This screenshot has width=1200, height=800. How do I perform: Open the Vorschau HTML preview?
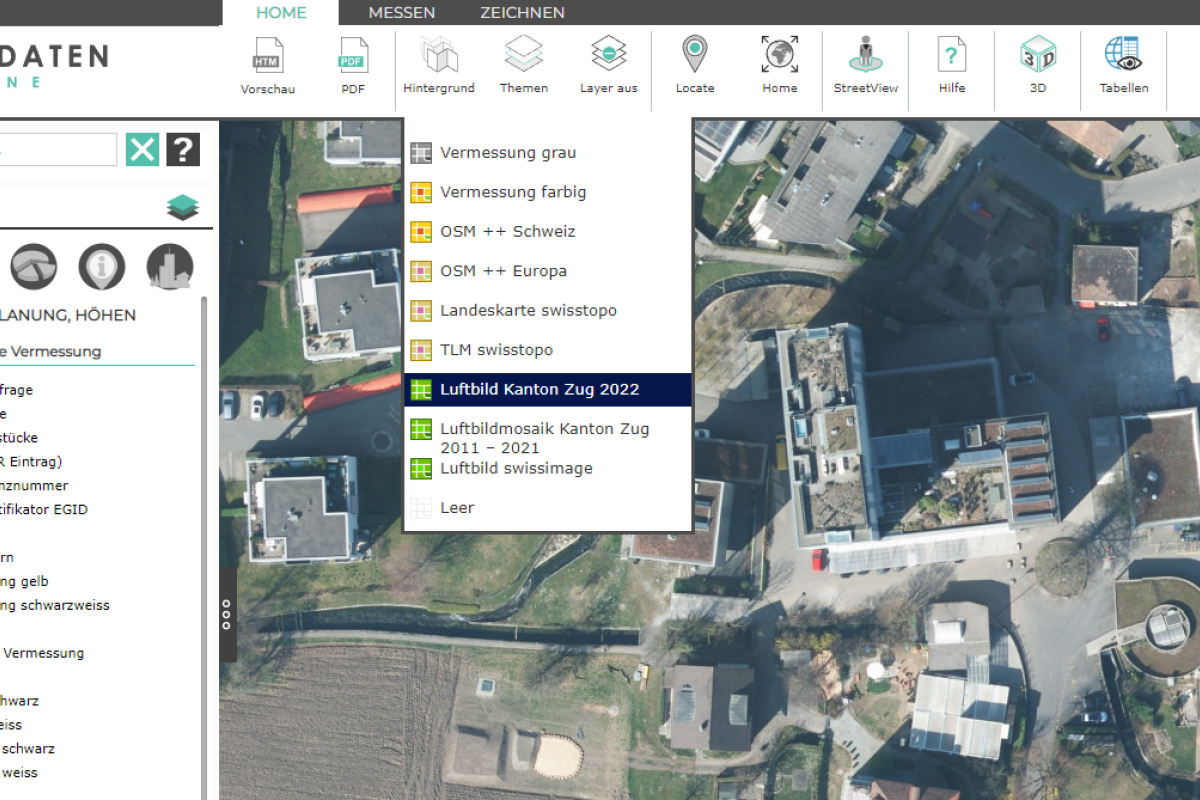(267, 65)
